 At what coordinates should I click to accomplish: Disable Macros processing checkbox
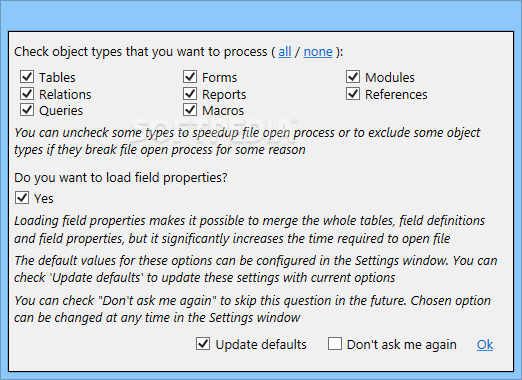[x=190, y=110]
